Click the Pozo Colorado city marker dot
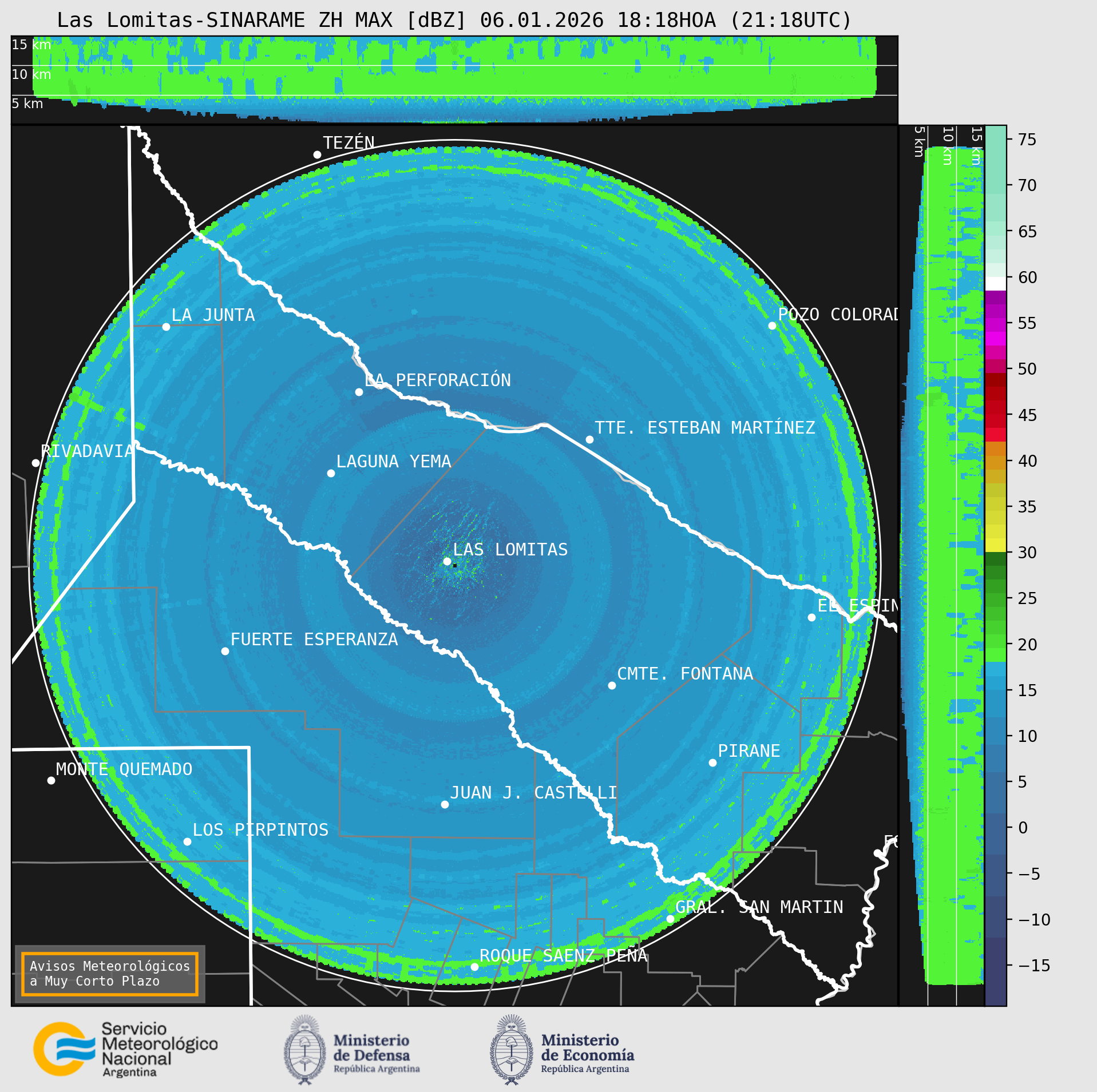1097x1092 pixels. tap(772, 325)
